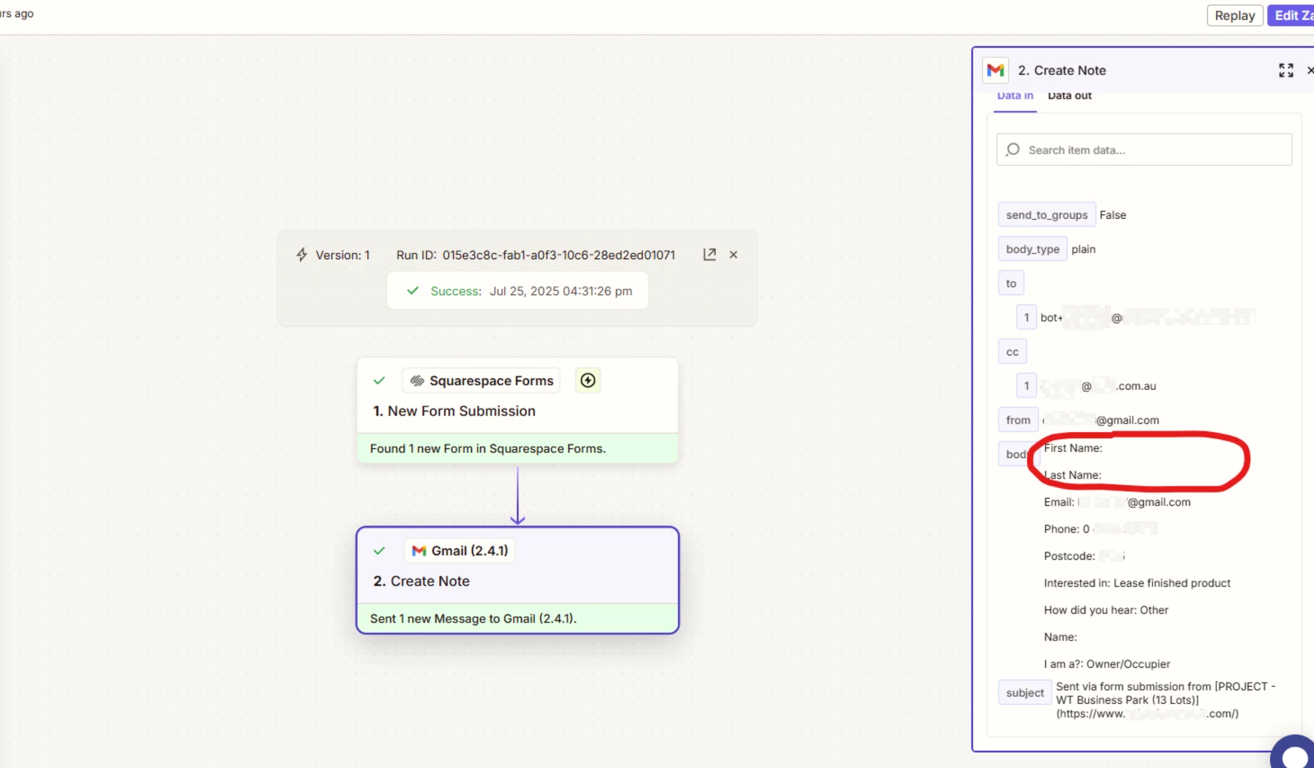Click Gmail icon in Create Note panel header
The height and width of the screenshot is (768, 1314).
point(995,70)
